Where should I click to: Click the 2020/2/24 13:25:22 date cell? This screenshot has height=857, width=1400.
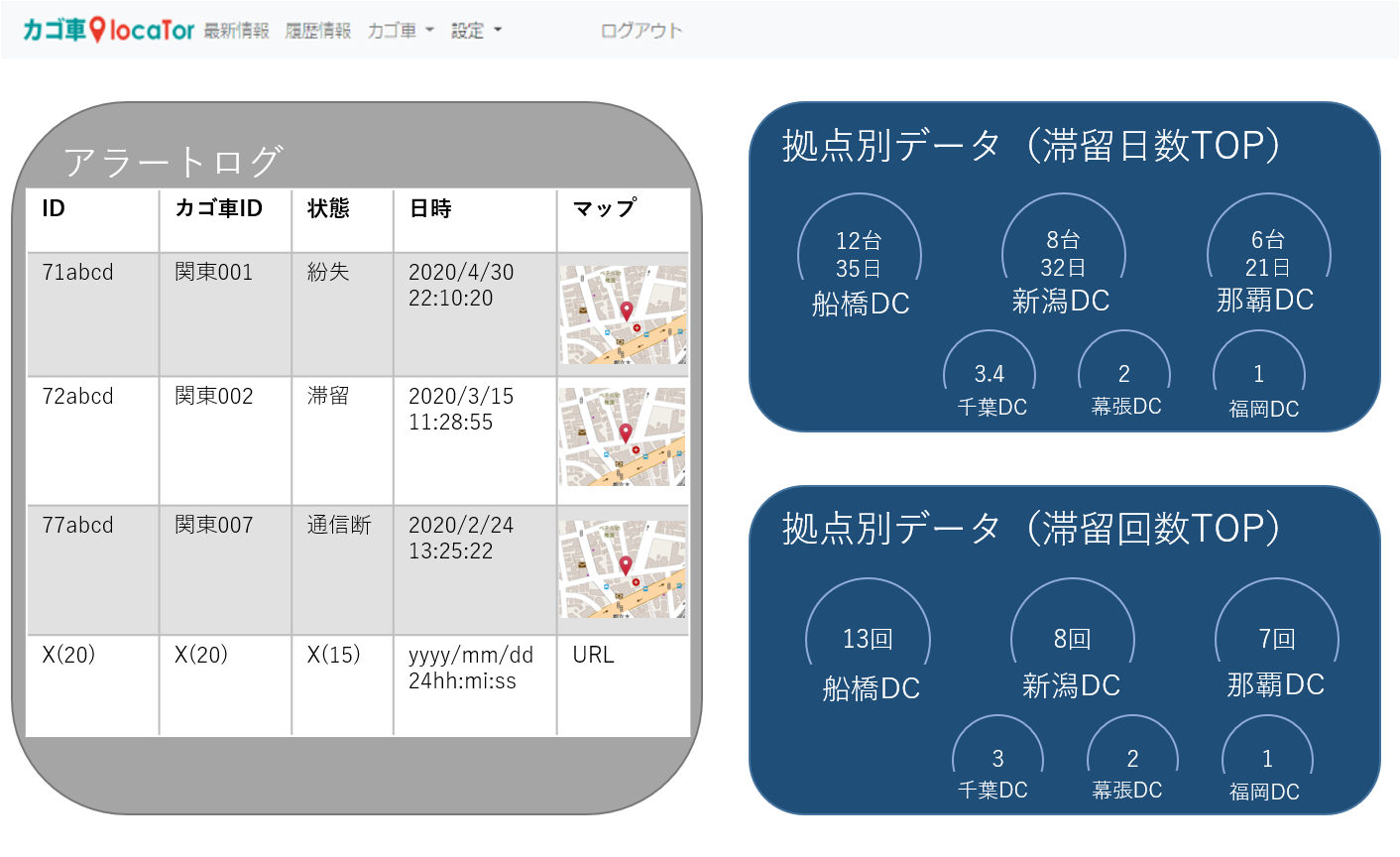coord(475,570)
